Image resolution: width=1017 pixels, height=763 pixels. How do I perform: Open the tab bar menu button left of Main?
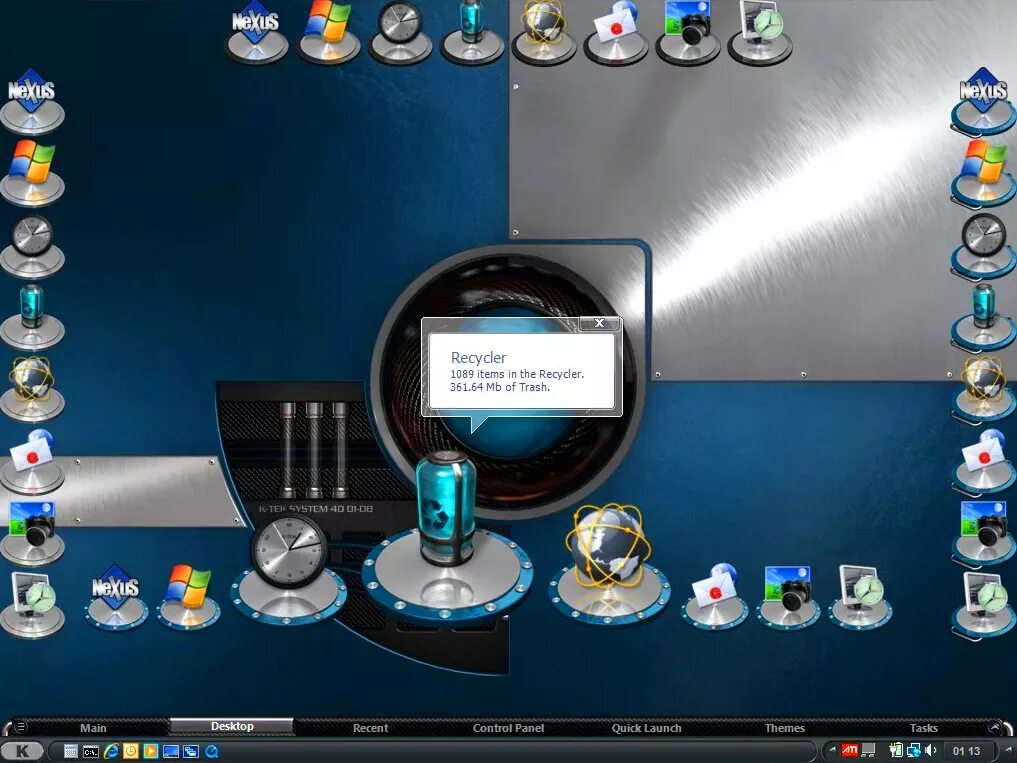[20, 727]
